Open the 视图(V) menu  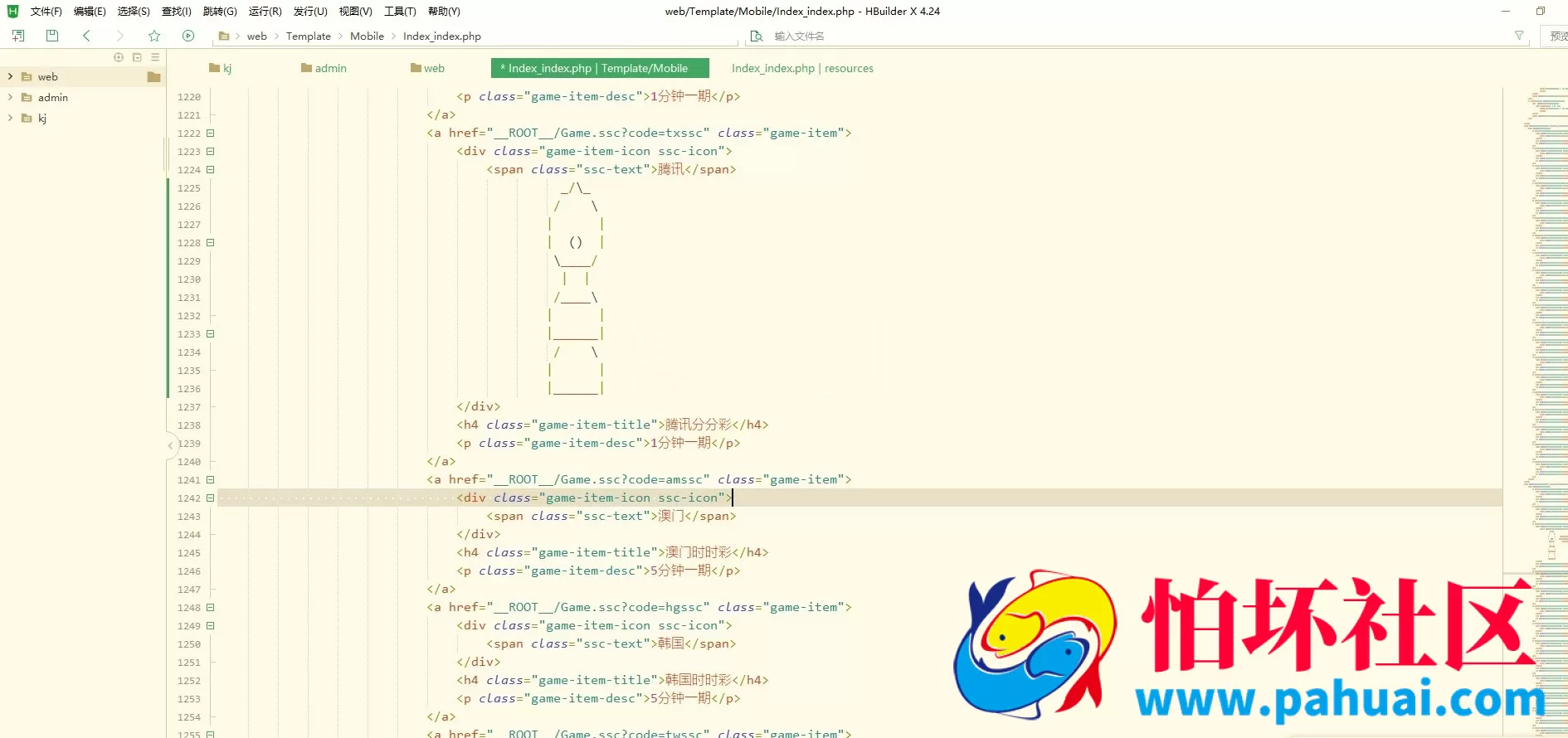coord(355,12)
